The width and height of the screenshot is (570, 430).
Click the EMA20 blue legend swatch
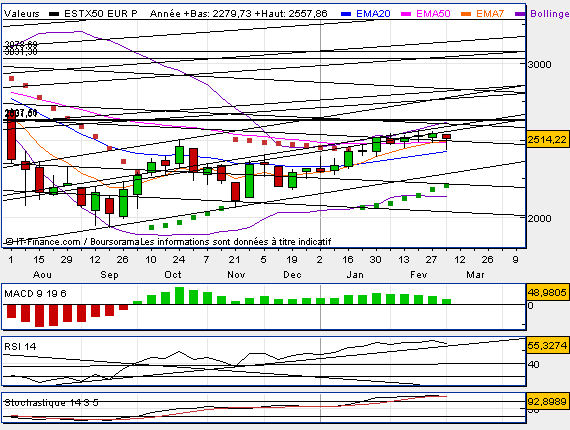pos(346,14)
